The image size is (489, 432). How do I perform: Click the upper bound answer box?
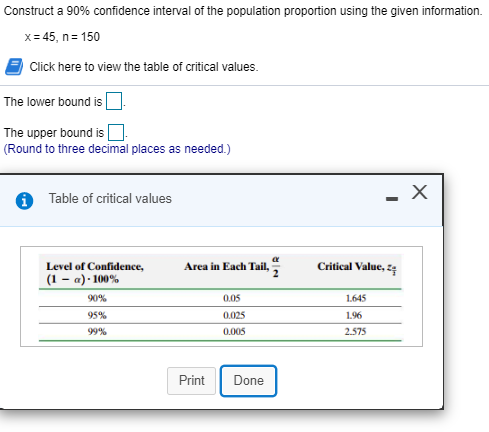coord(116,132)
